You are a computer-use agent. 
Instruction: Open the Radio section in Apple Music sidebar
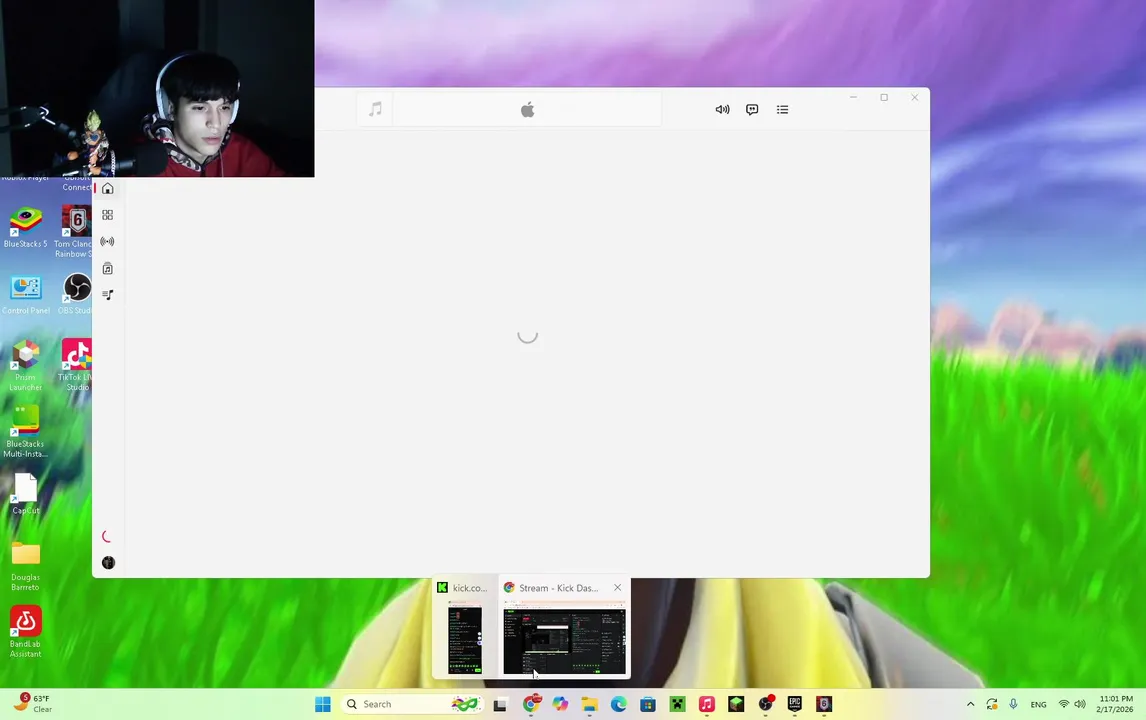pos(107,241)
